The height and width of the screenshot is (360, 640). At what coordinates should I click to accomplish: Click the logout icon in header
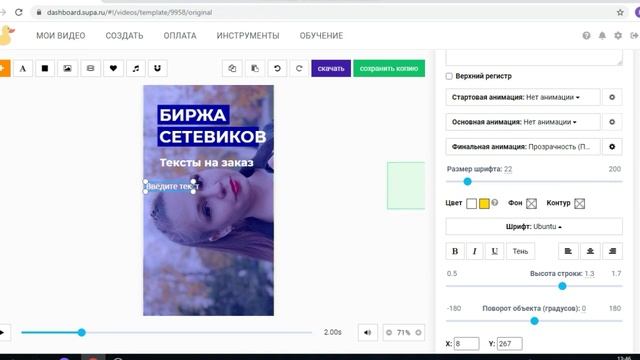pos(634,36)
